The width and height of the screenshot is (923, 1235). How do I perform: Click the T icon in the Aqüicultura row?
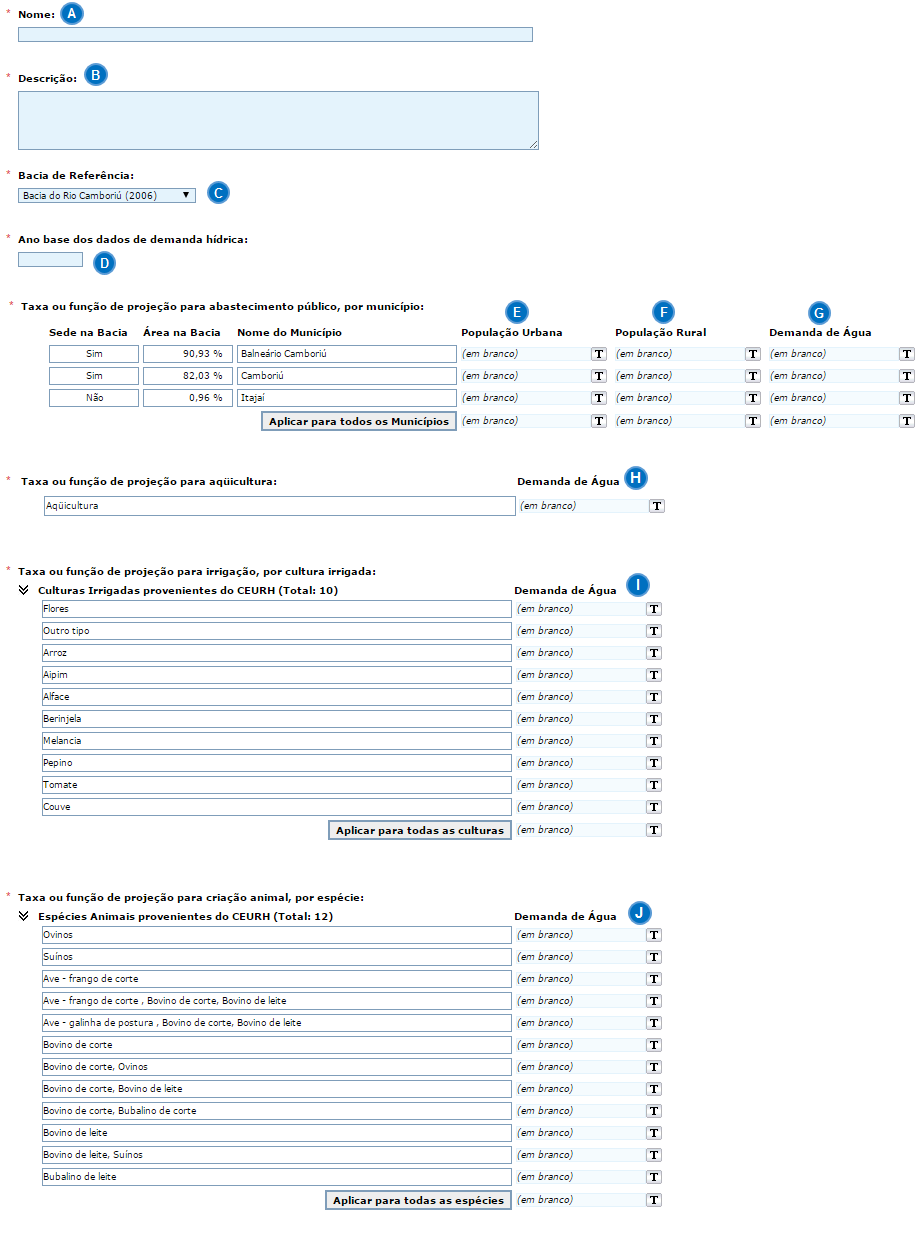pos(657,506)
